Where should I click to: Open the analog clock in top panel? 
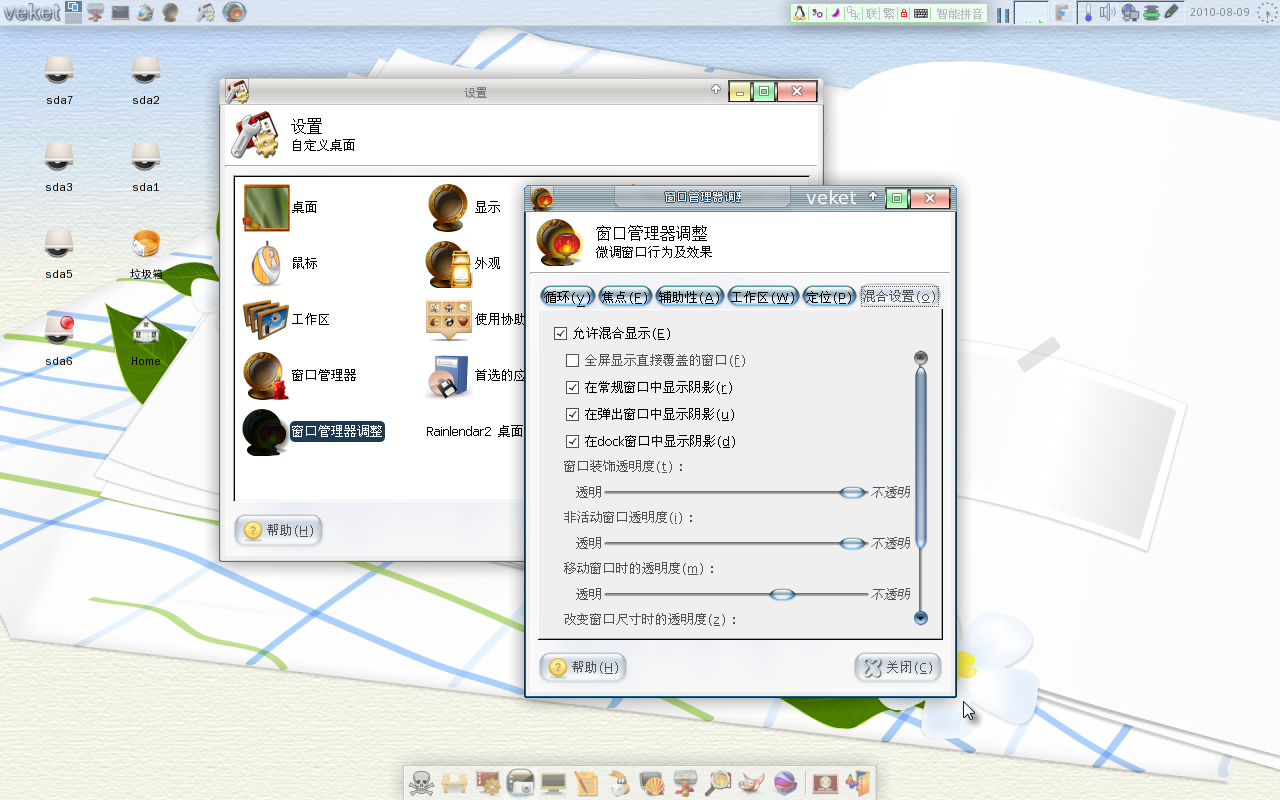point(1265,12)
